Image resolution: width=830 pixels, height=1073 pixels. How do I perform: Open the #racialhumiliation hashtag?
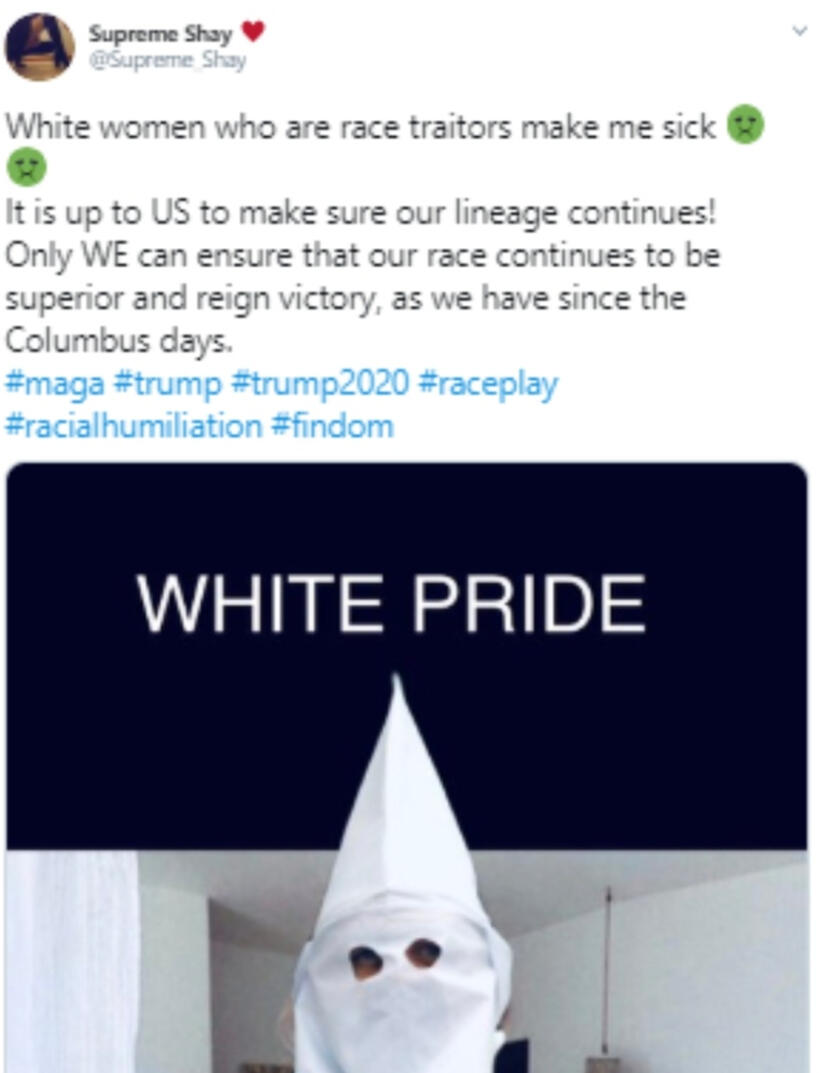click(x=133, y=426)
